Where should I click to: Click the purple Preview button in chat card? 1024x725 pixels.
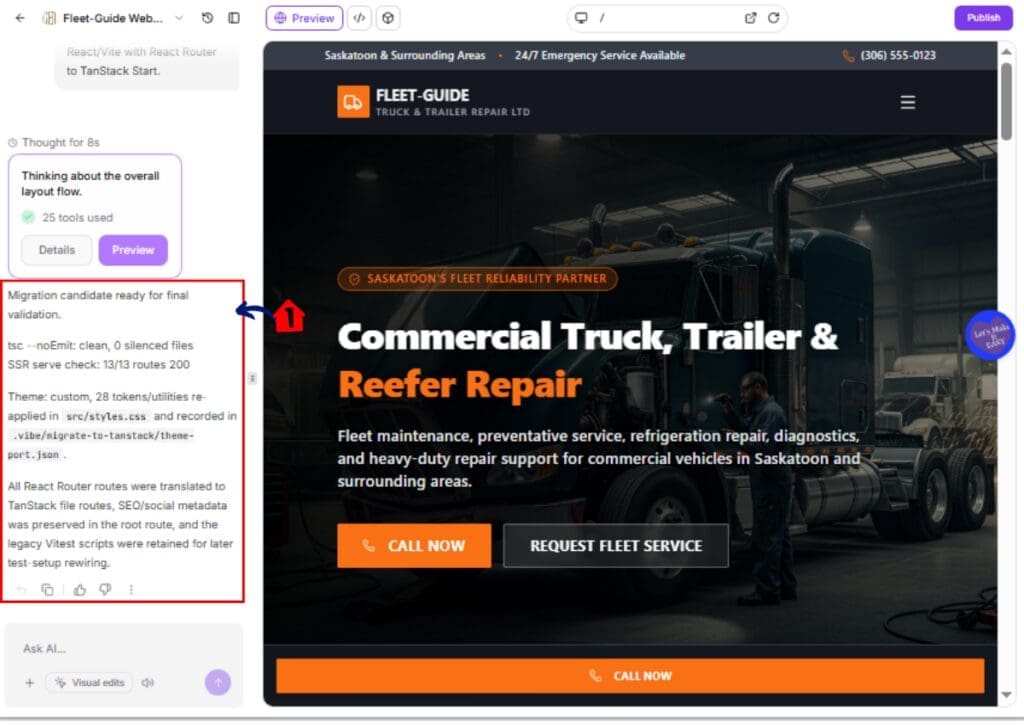(133, 250)
